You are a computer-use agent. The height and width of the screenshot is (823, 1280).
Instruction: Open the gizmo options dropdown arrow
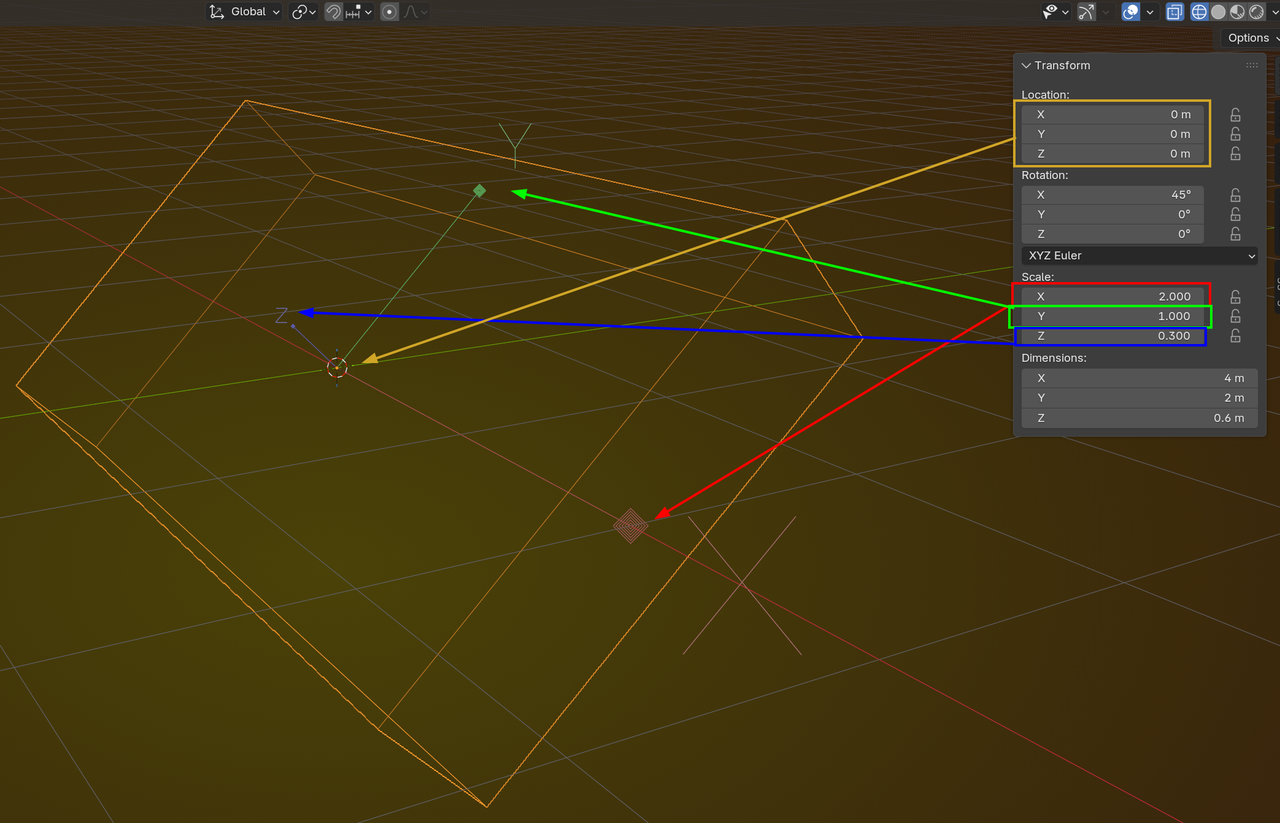[x=1105, y=12]
